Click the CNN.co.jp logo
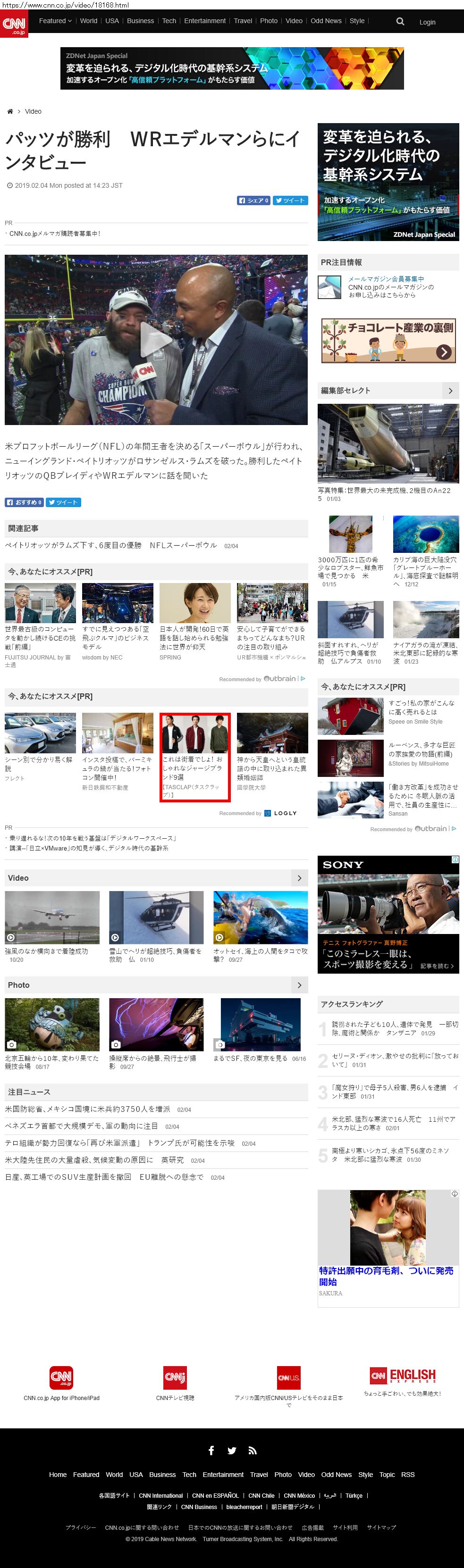The height and width of the screenshot is (1568, 464). pos(14,24)
